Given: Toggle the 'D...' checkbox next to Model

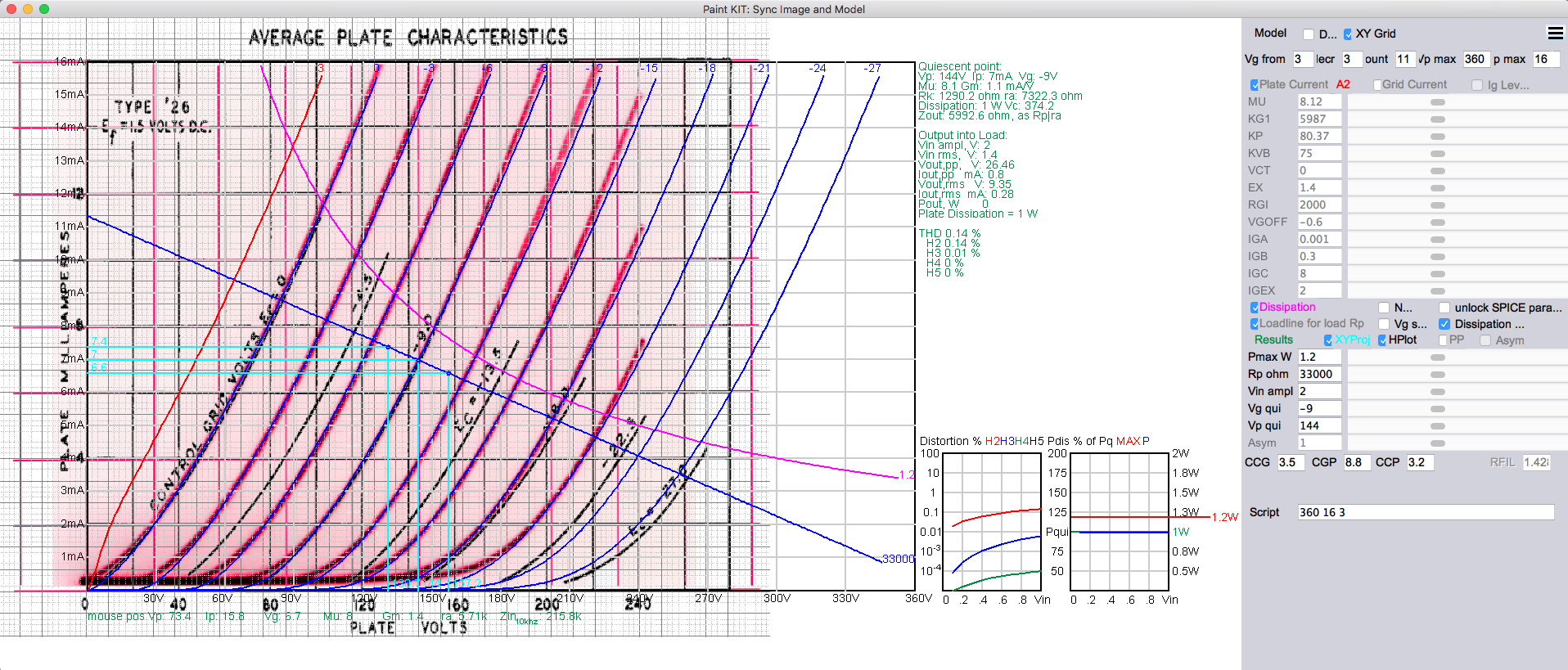Looking at the screenshot, I should pyautogui.click(x=1308, y=34).
